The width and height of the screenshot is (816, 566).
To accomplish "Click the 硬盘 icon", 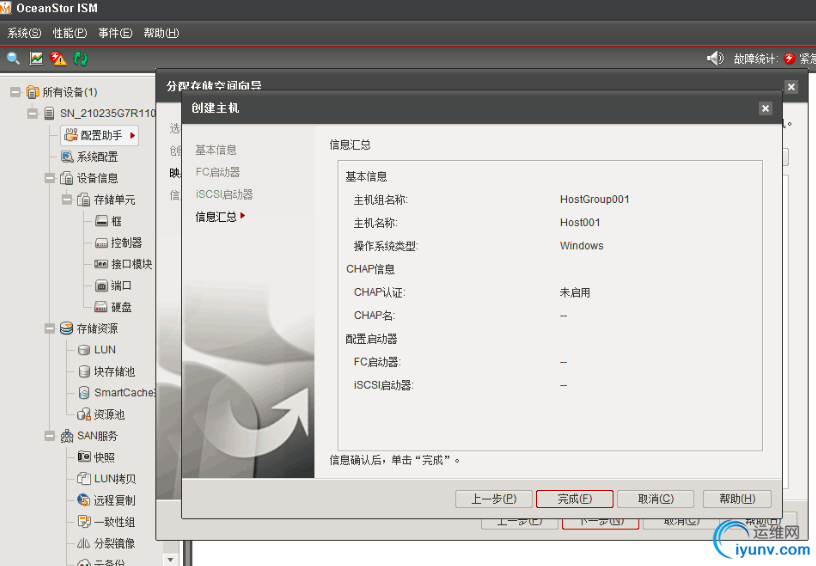I will click(101, 307).
